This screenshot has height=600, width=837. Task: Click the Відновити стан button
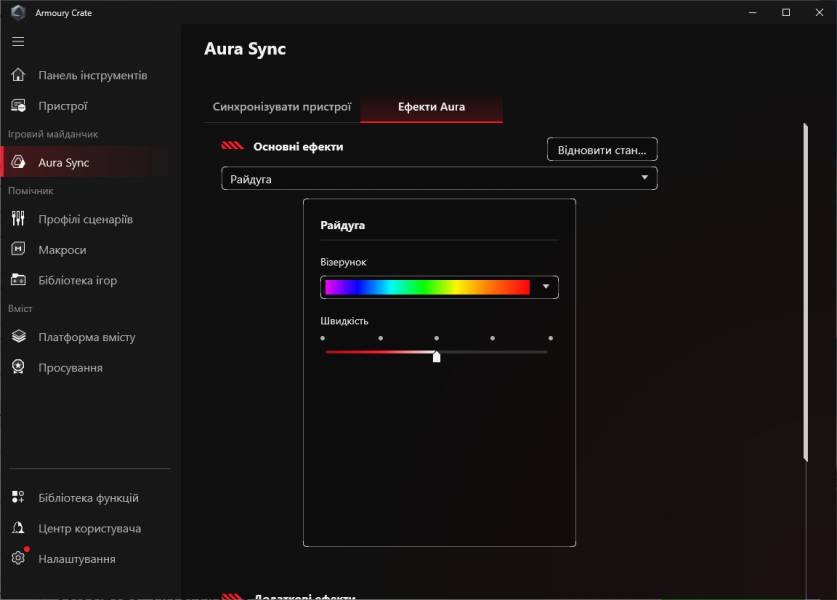pos(601,150)
